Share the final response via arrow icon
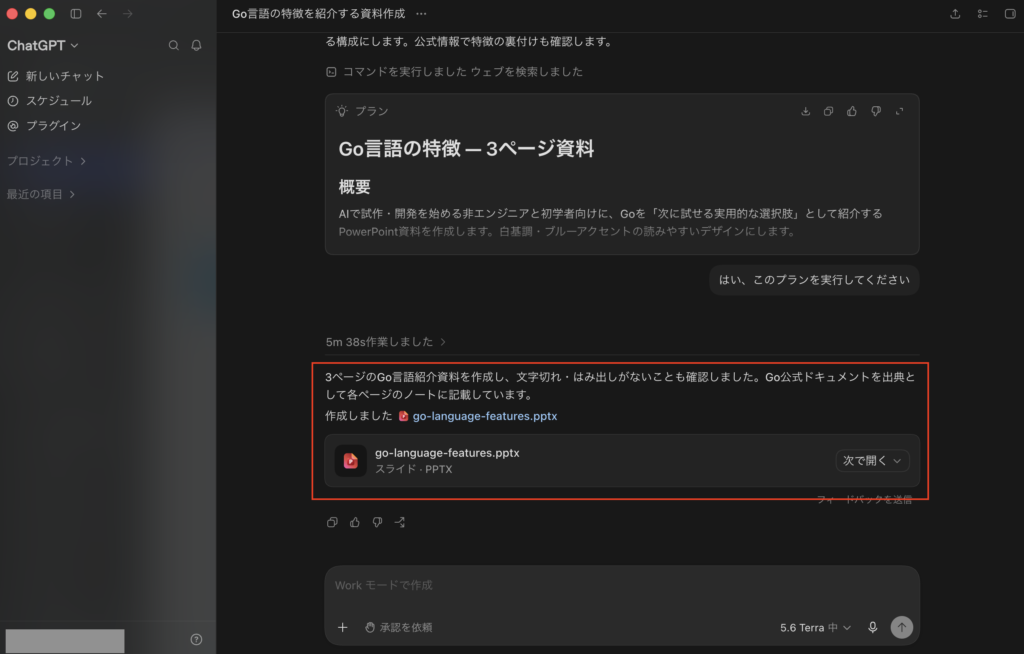The width and height of the screenshot is (1024, 654). [400, 522]
